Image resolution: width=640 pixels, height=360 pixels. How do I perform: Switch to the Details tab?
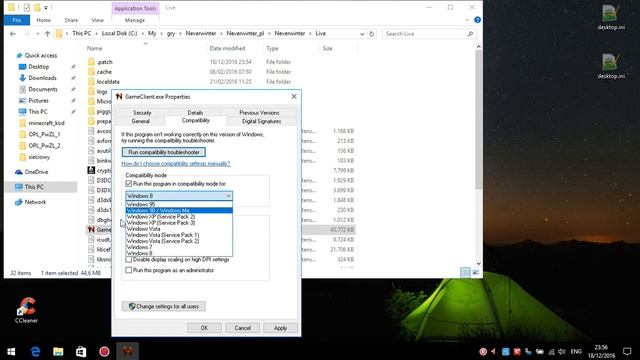(195, 113)
